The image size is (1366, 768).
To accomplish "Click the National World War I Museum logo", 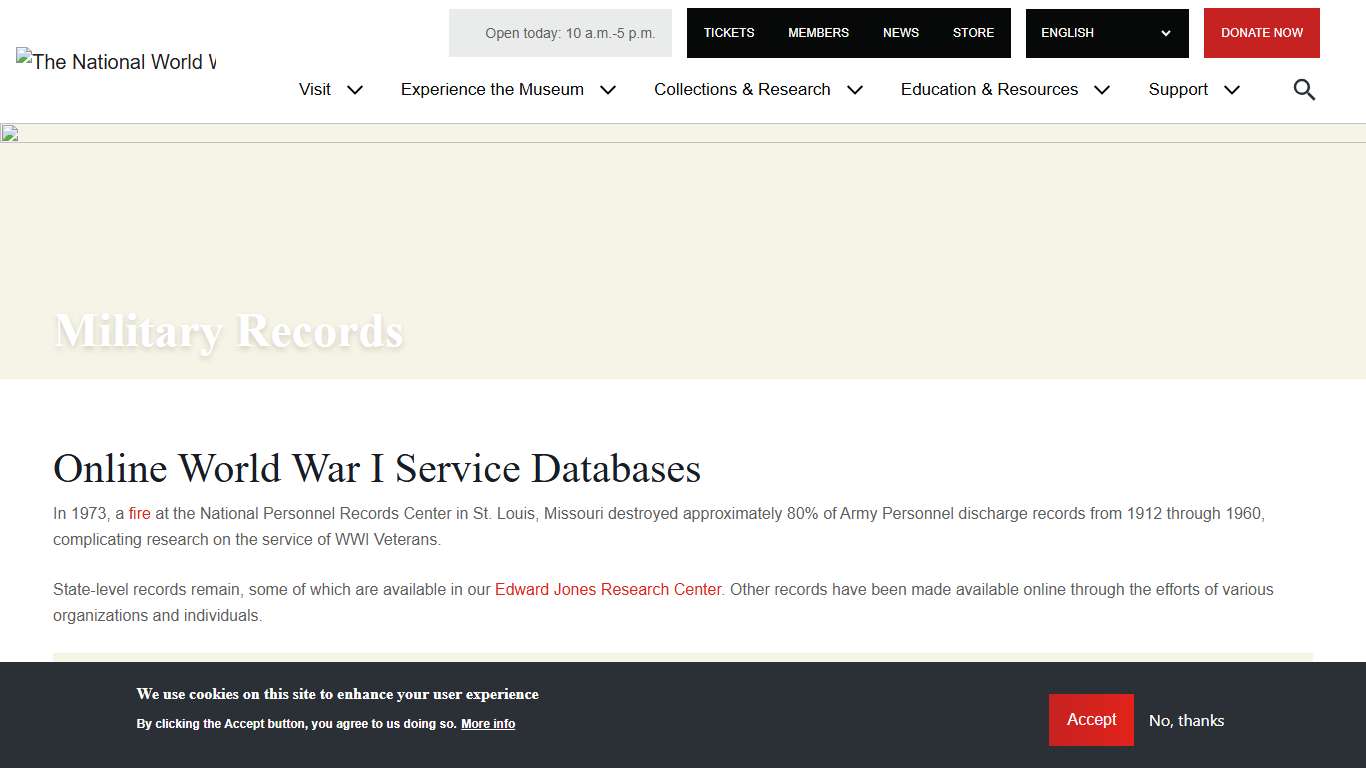I will [x=116, y=62].
